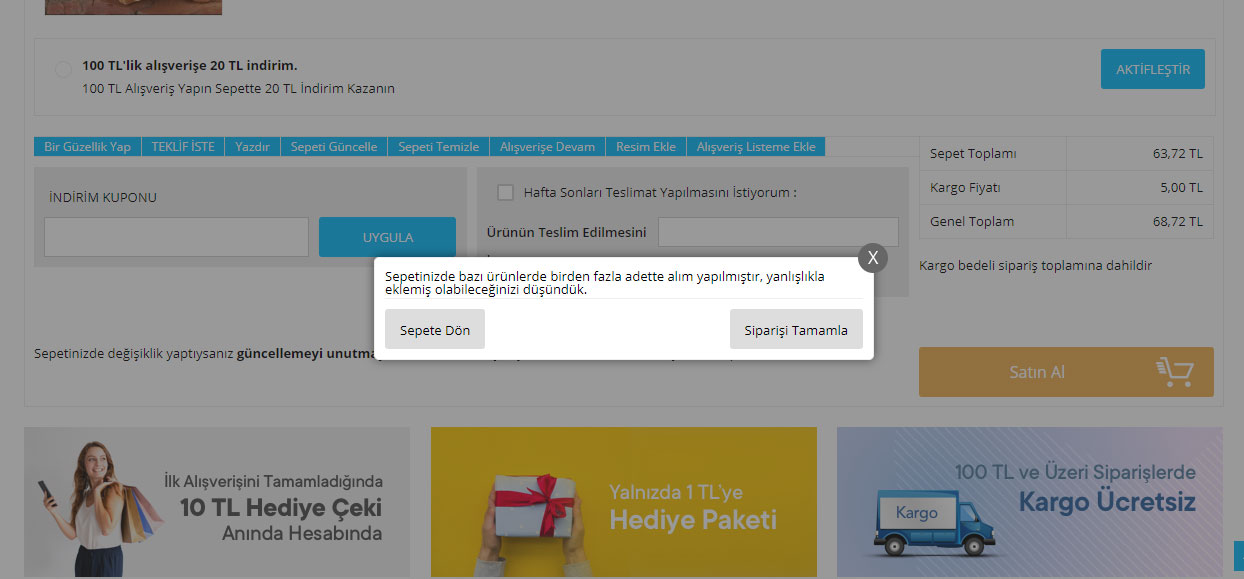Screen dimensions: 1244x579
Task: Focus the İndirim Kuponu input field
Action: click(176, 237)
